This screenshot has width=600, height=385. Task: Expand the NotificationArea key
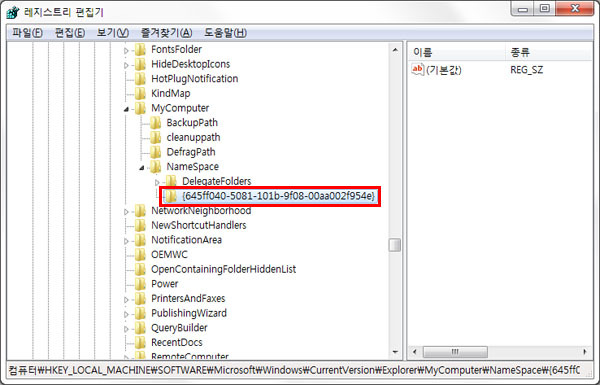[x=126, y=241]
